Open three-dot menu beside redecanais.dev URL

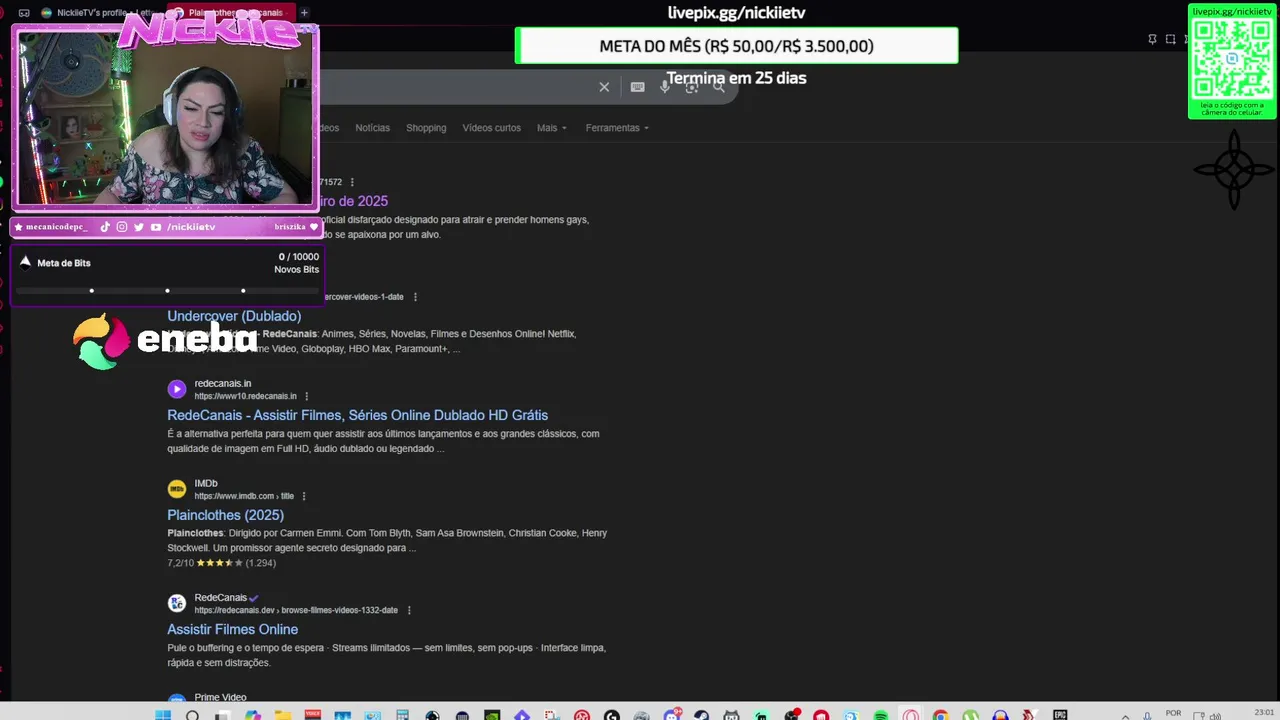coord(408,610)
